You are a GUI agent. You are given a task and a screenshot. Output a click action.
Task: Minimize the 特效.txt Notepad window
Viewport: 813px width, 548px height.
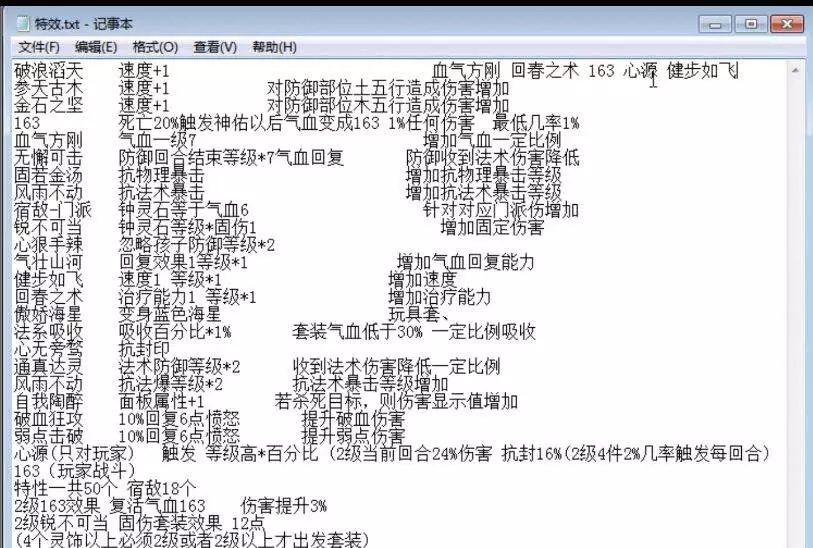(715, 24)
